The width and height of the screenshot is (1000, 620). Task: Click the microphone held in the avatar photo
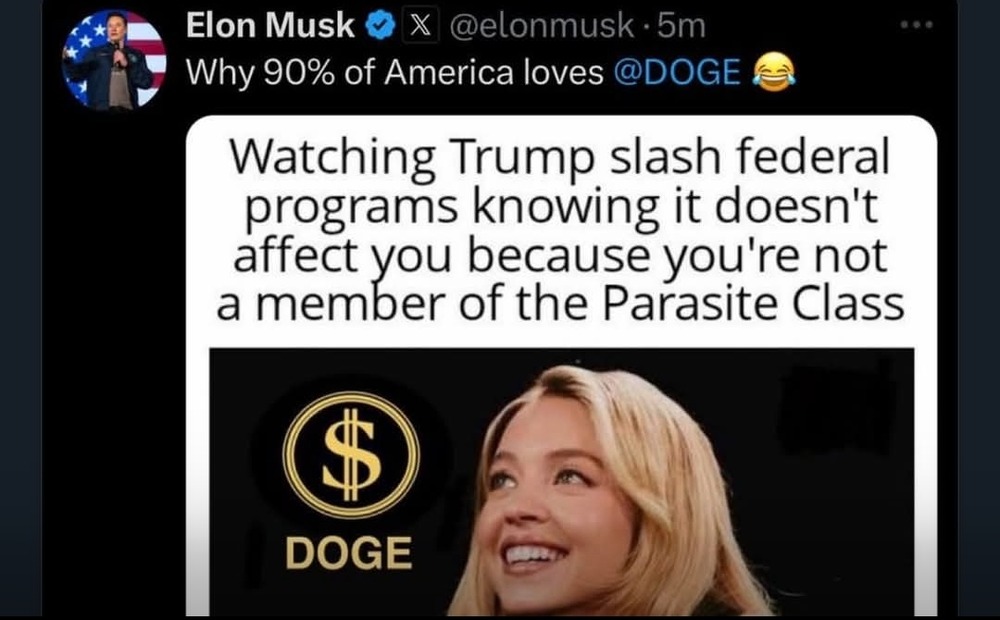(x=117, y=55)
